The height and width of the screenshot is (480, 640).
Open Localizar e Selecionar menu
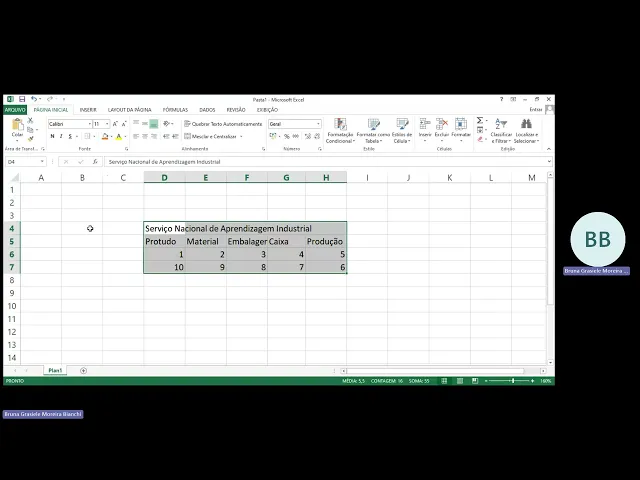coord(527,131)
